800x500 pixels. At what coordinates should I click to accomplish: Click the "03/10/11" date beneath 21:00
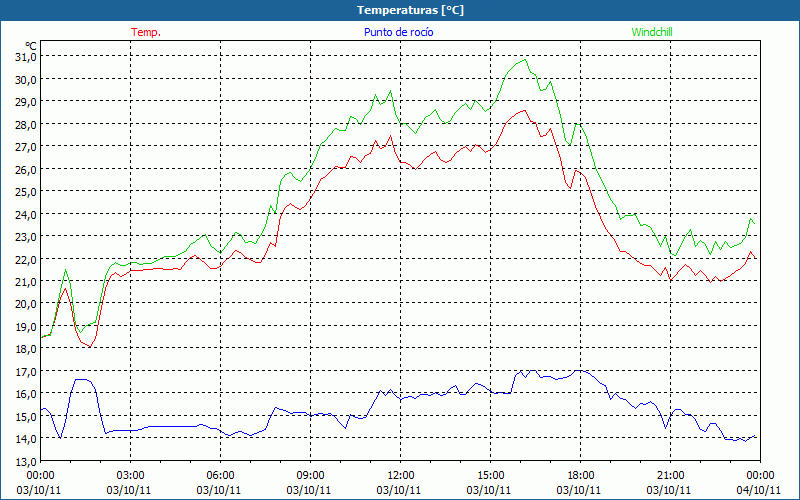click(669, 490)
